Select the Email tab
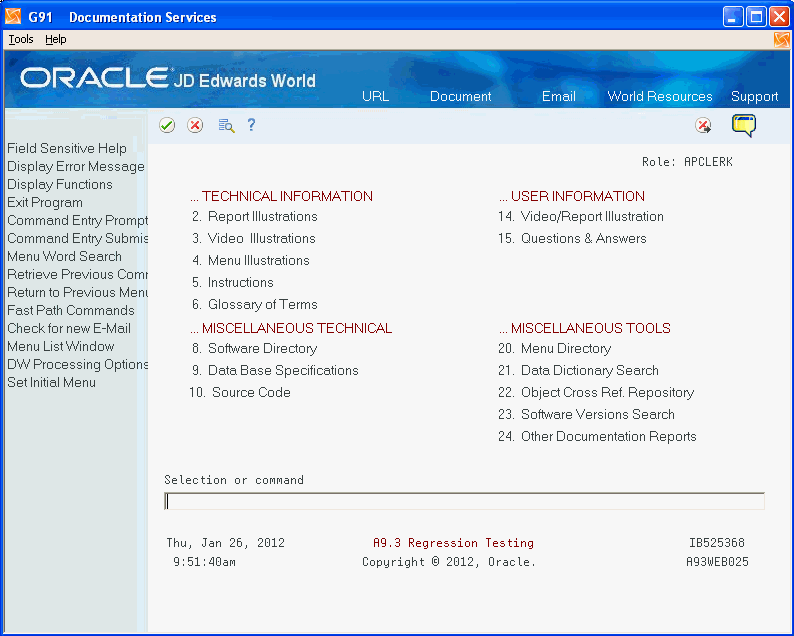Viewport: 794px width, 636px height. tap(559, 96)
